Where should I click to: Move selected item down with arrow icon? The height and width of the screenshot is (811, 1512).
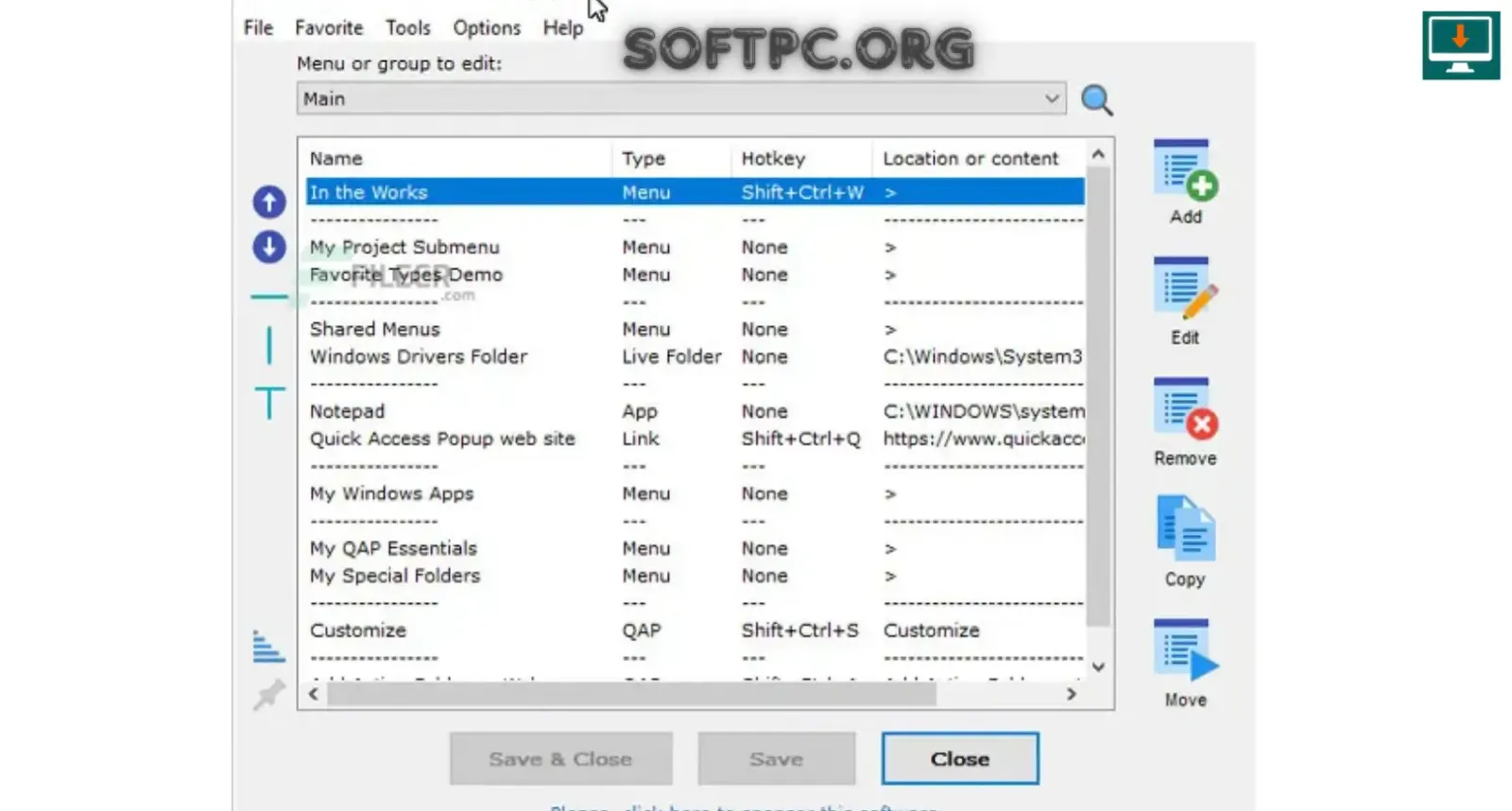(268, 248)
